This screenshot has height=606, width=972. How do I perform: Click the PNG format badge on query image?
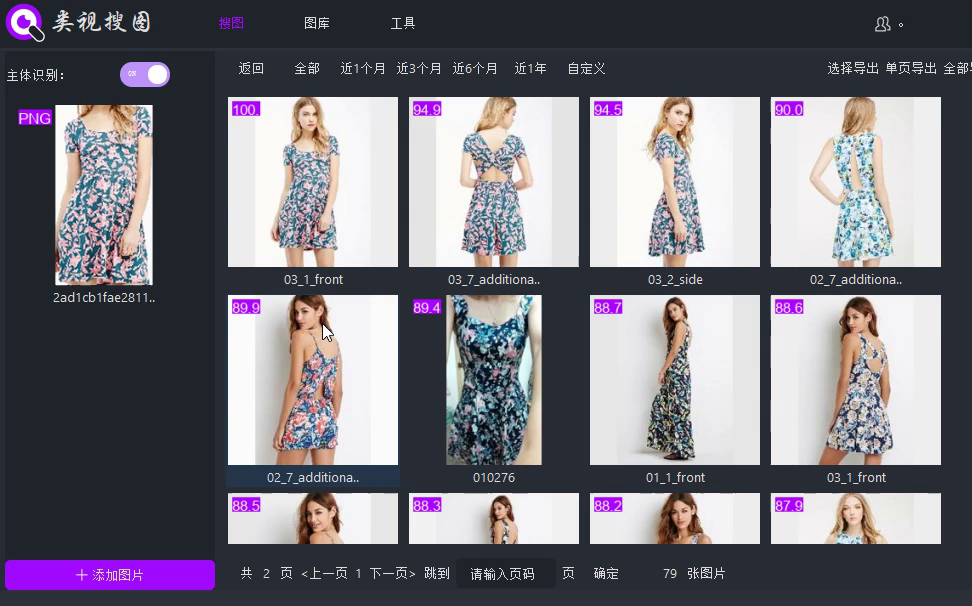pos(35,118)
